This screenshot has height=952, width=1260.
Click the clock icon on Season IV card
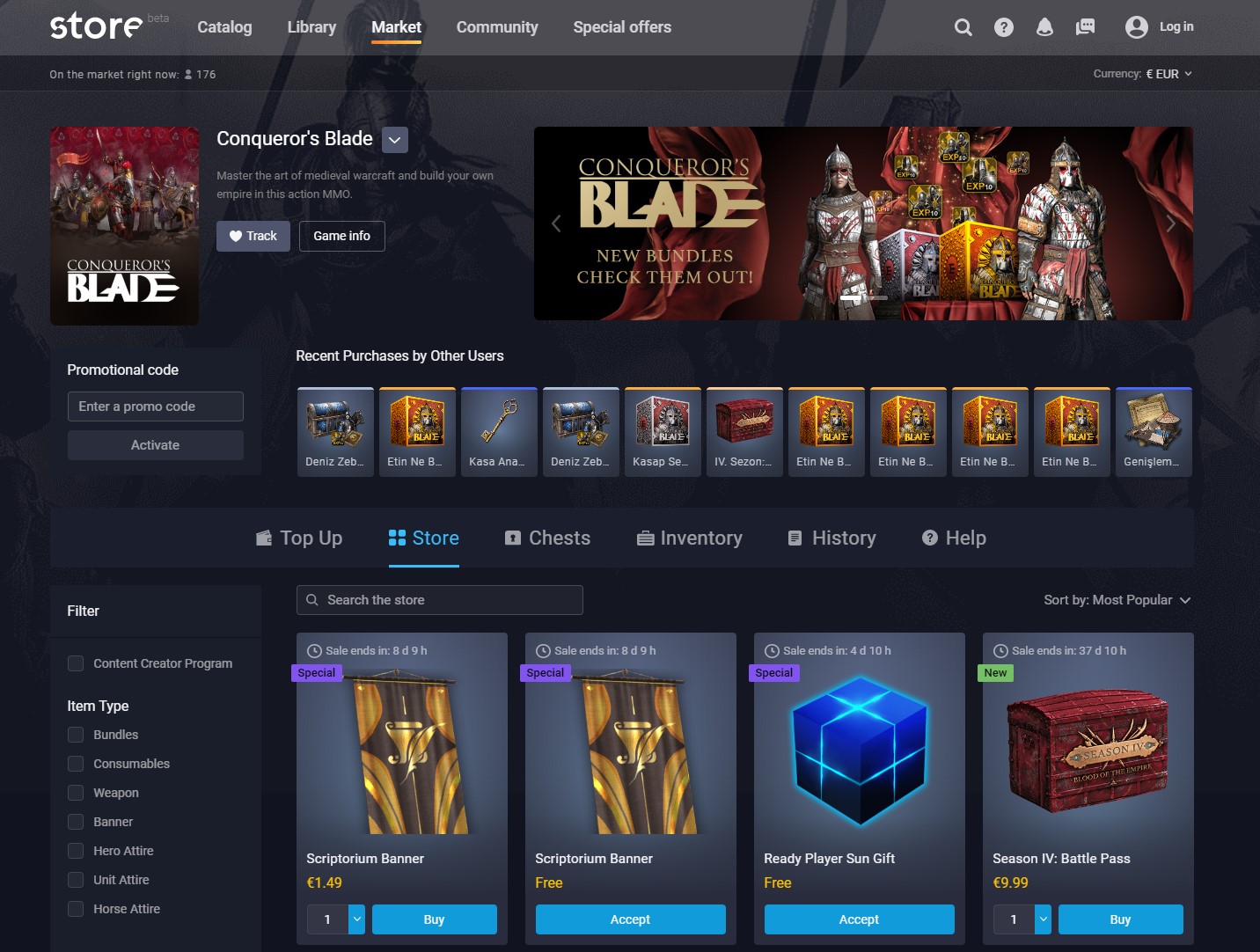coord(1000,651)
